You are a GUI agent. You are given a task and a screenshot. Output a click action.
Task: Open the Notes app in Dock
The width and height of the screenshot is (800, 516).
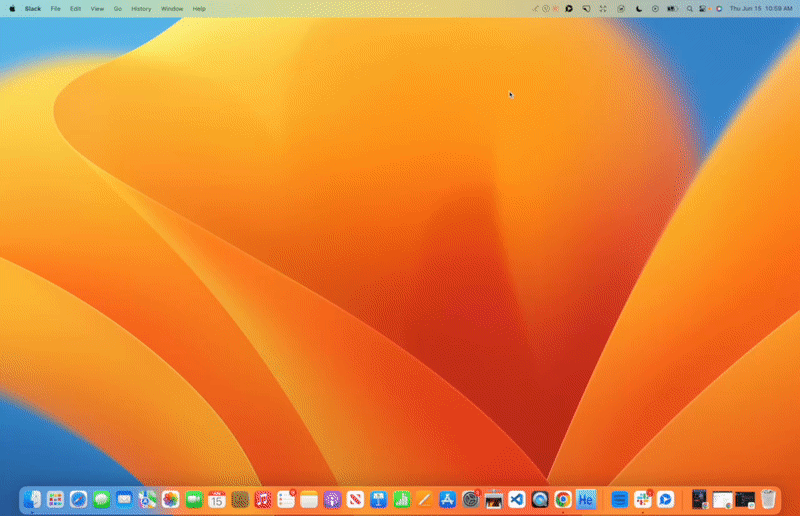(x=309, y=499)
